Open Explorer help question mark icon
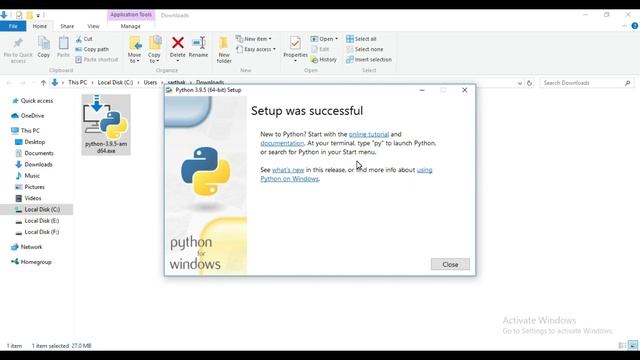 coord(635,26)
